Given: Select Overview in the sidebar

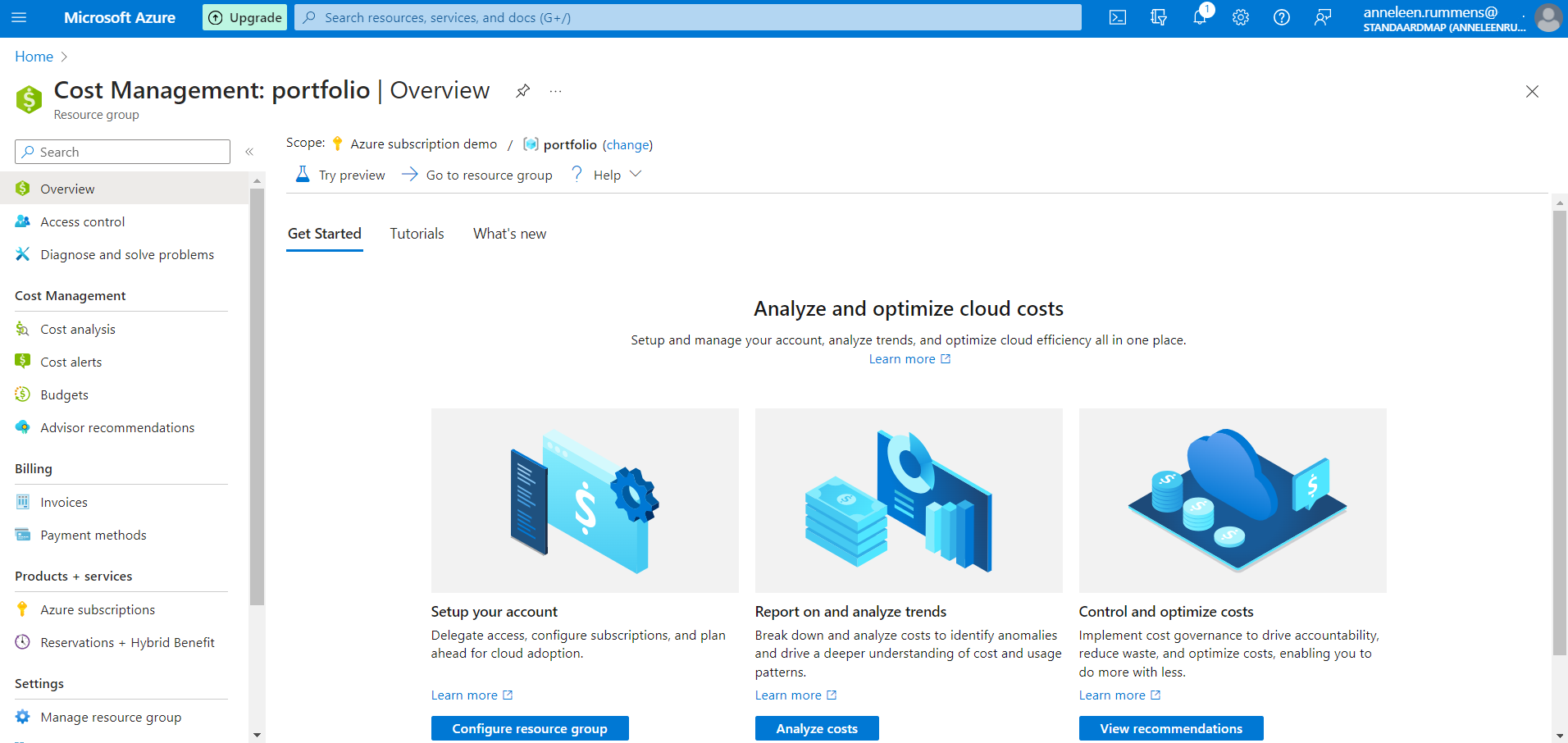Looking at the screenshot, I should coord(124,189).
